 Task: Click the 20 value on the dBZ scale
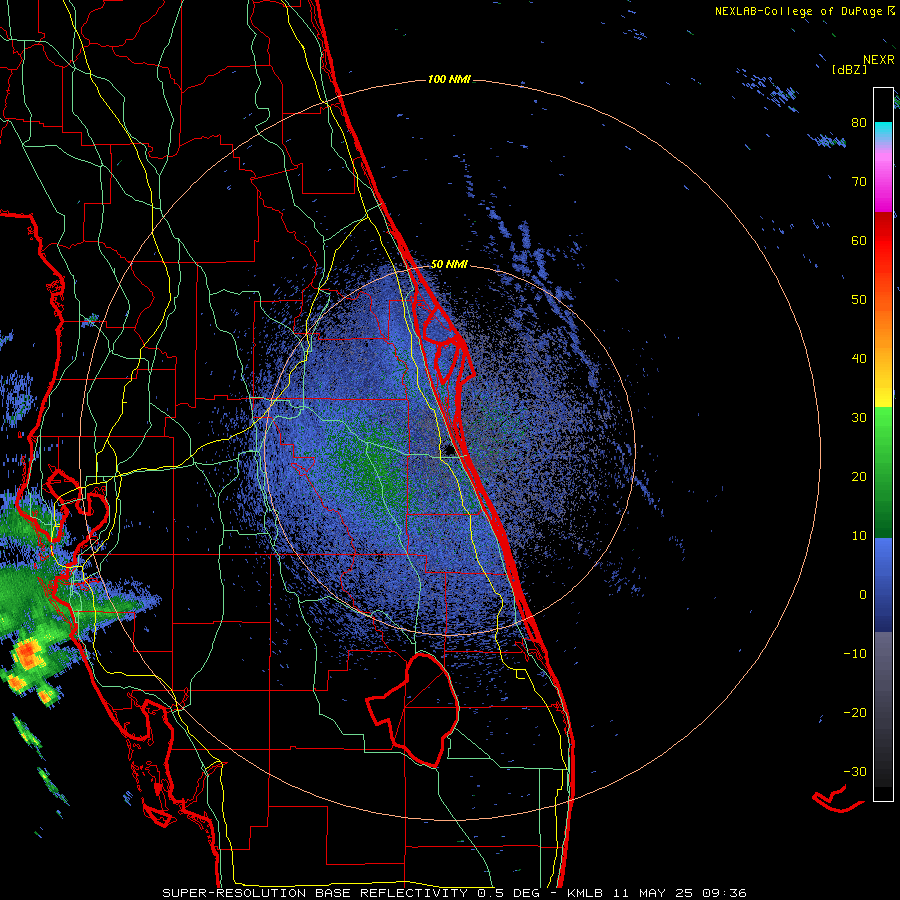coord(859,476)
